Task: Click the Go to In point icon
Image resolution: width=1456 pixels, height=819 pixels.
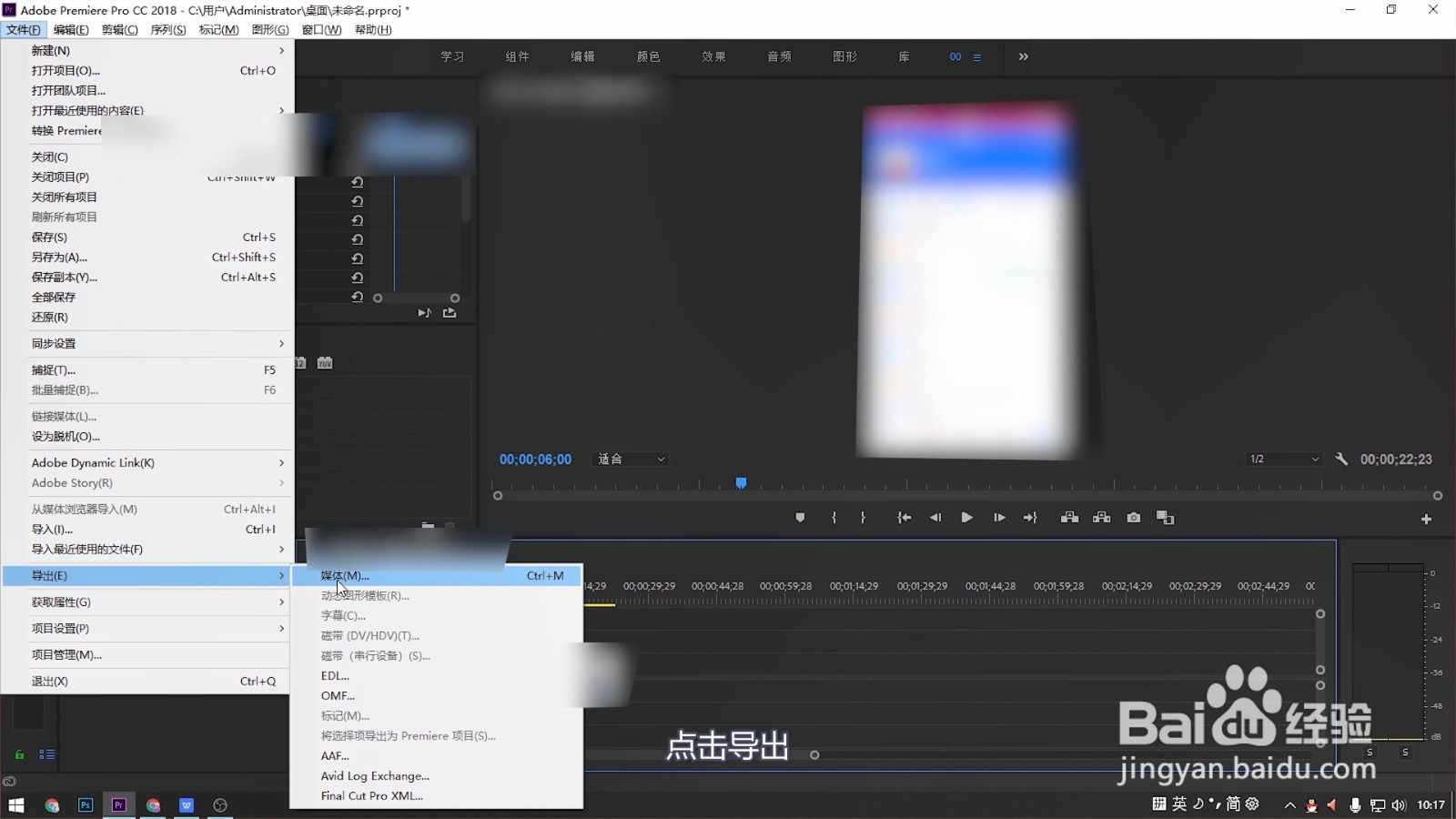Action: click(x=904, y=517)
